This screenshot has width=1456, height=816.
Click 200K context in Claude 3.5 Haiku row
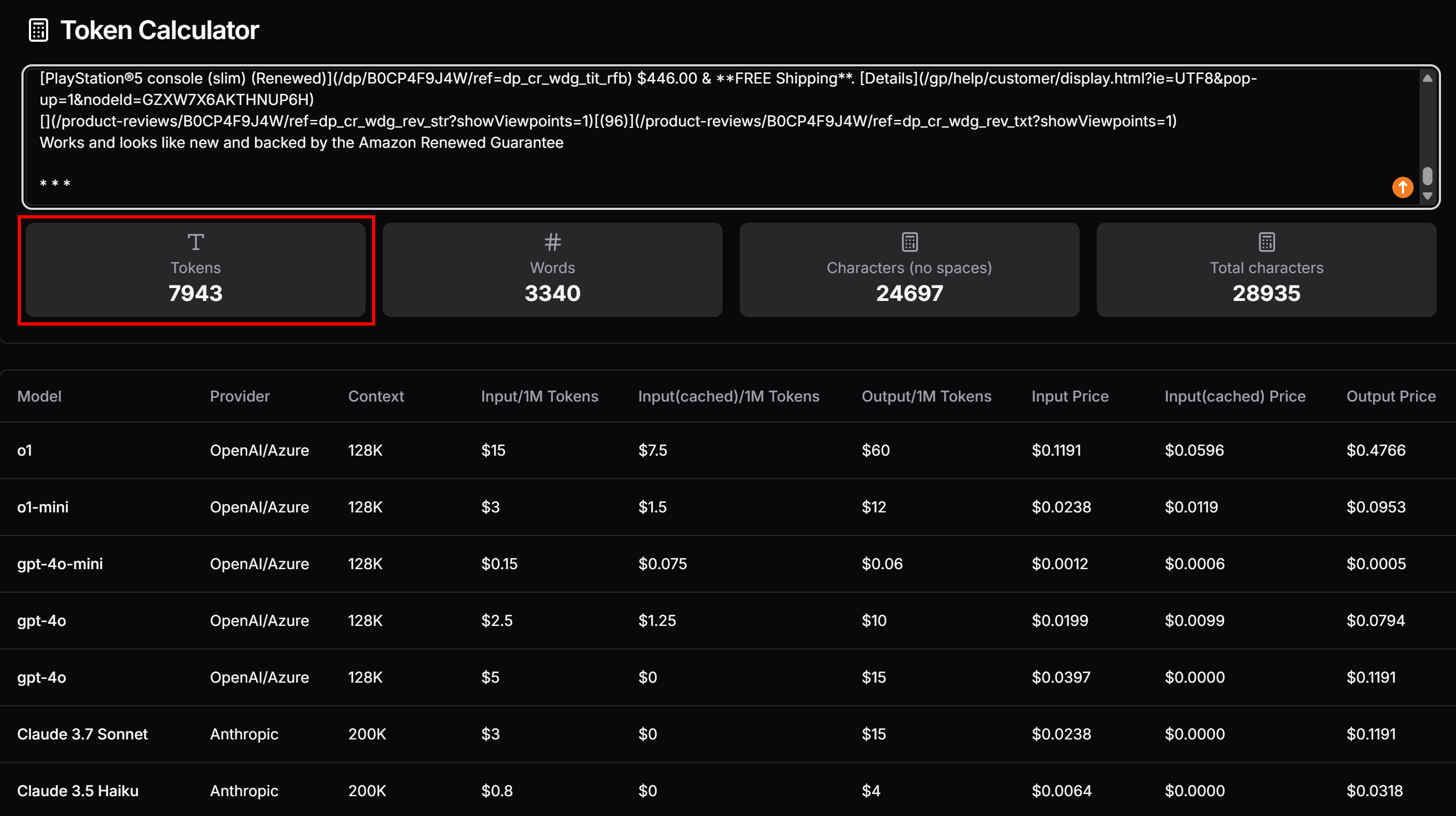coord(367,790)
